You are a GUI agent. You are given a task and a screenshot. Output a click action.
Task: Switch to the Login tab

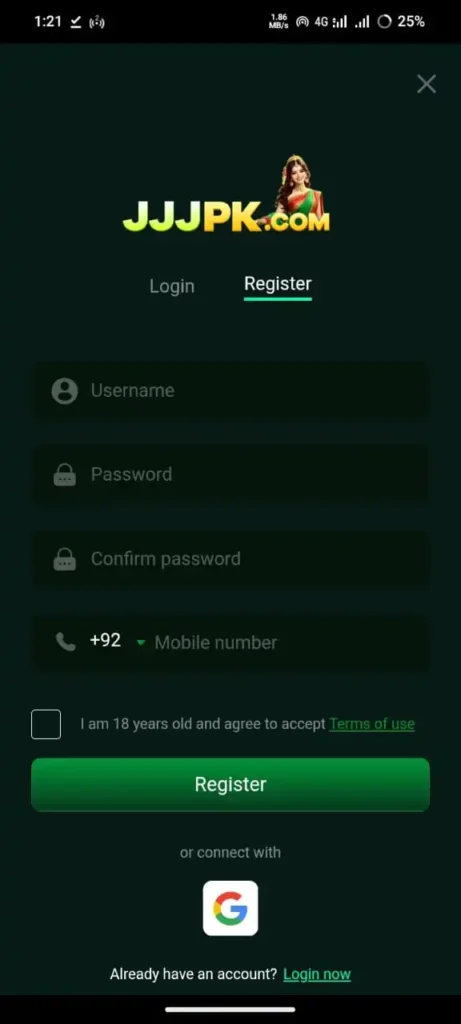click(x=172, y=286)
